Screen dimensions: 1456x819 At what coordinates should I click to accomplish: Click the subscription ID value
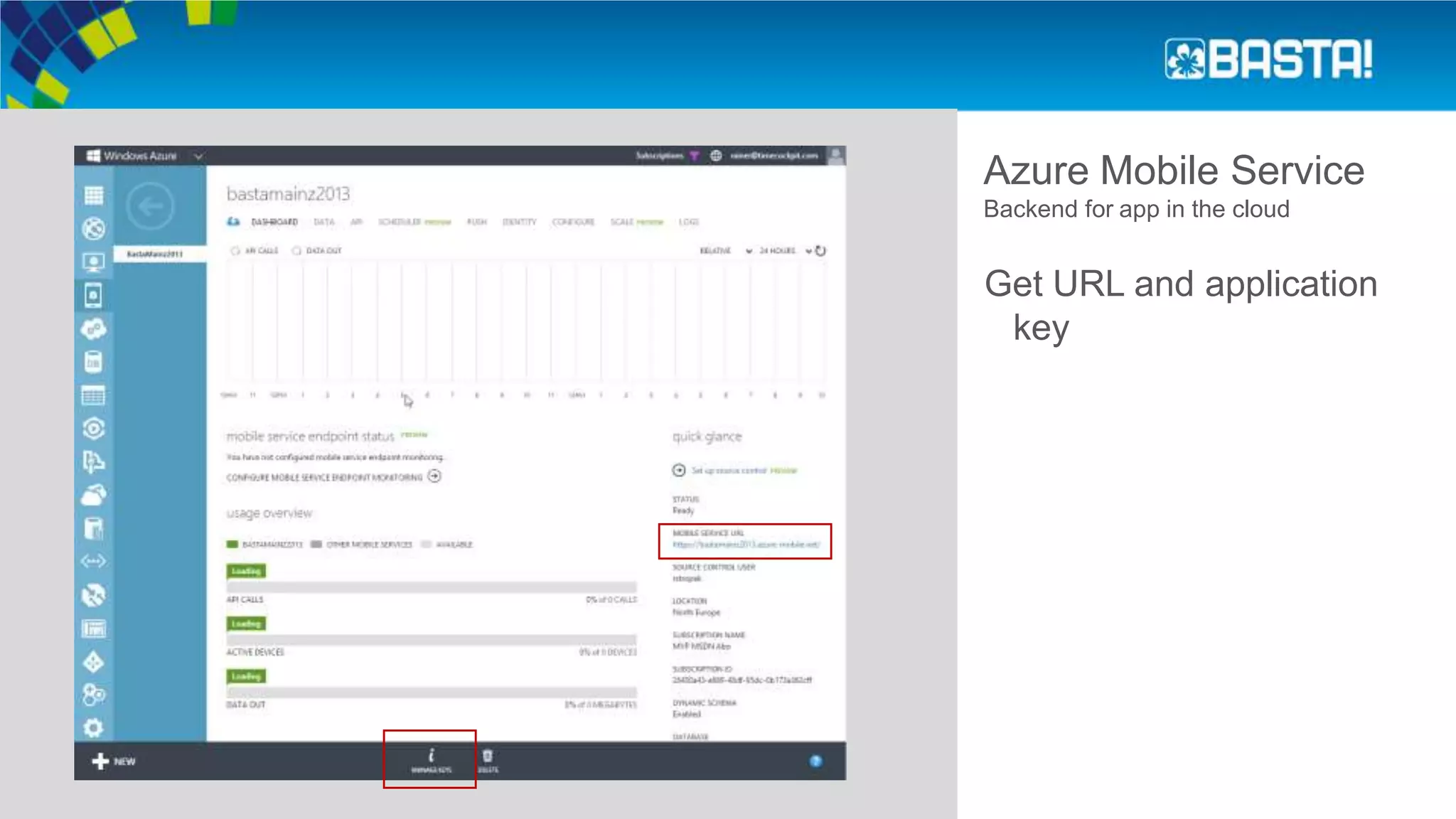[742, 680]
